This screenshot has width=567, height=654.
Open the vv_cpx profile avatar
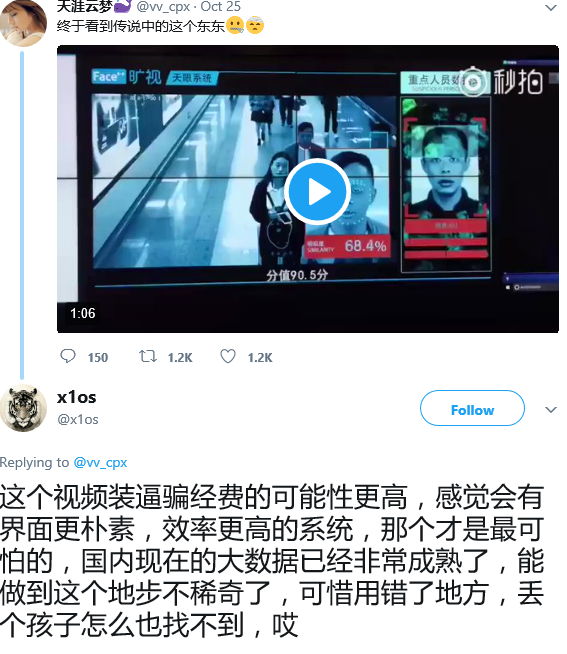click(23, 23)
